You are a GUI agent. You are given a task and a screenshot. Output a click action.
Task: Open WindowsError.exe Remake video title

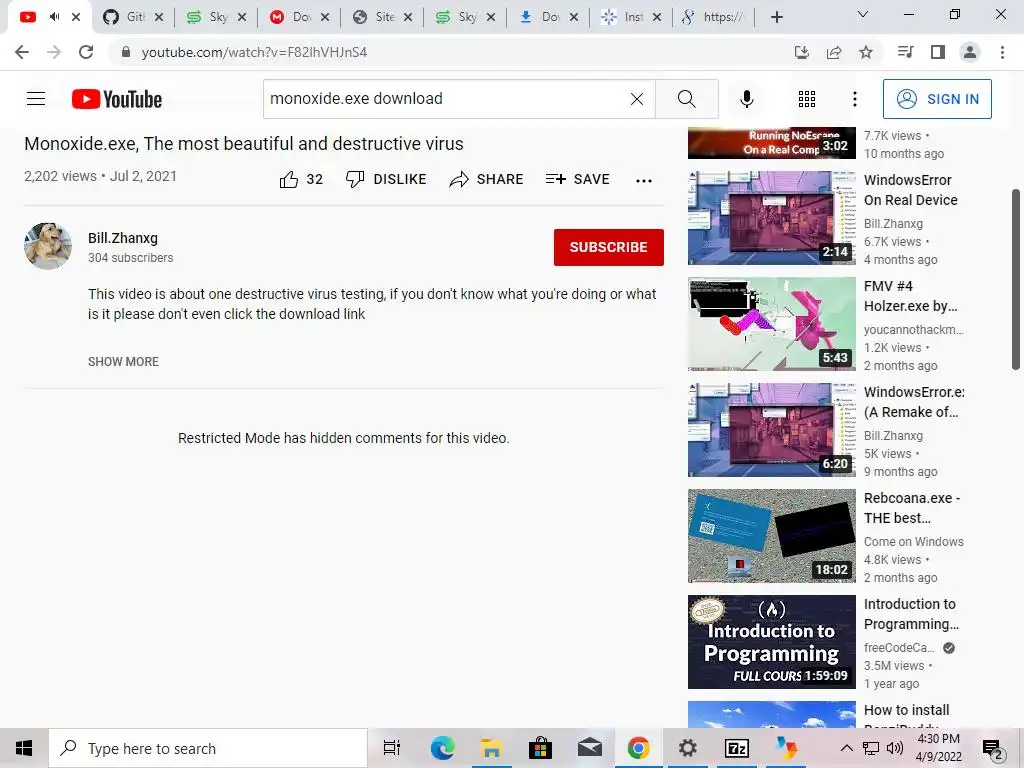pos(914,402)
